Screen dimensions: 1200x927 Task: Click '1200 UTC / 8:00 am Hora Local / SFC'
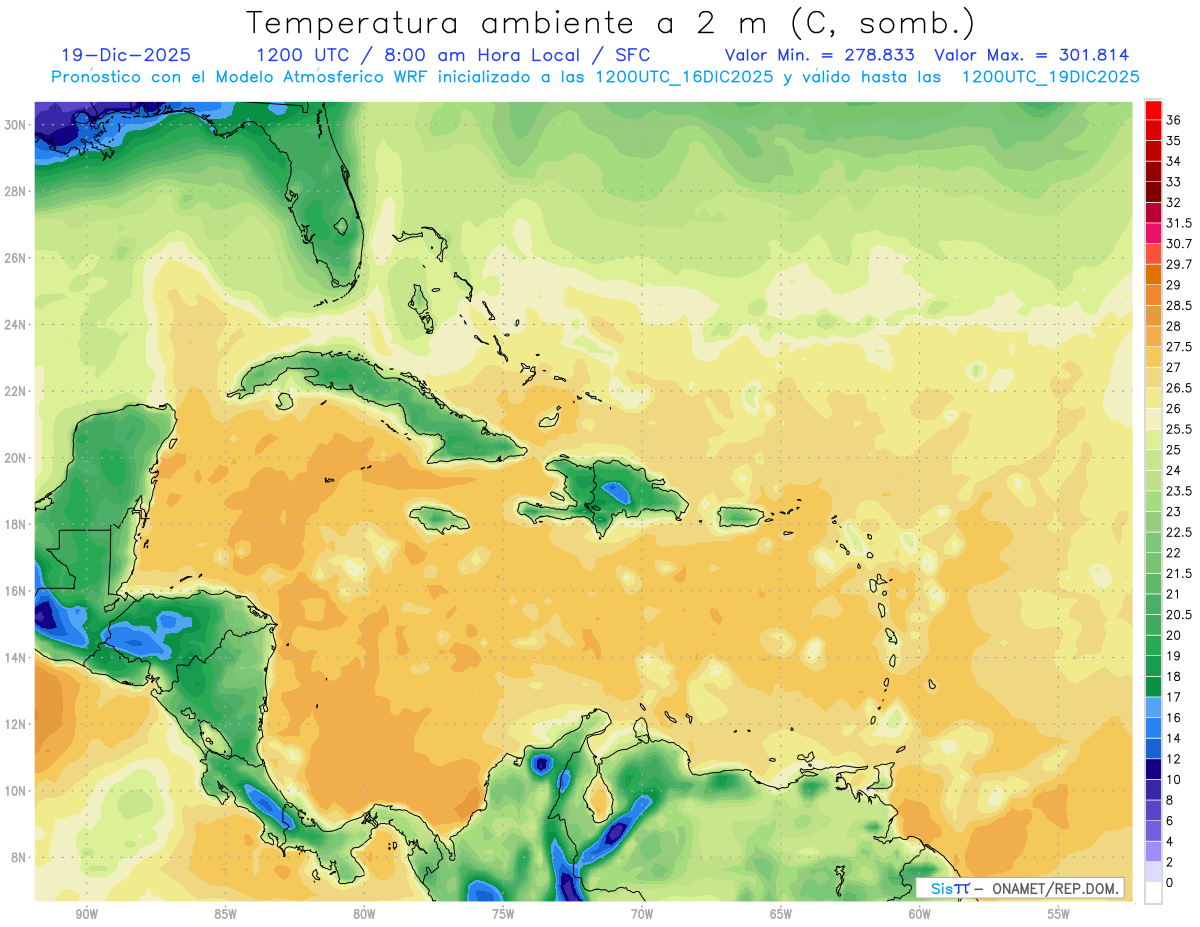tap(453, 56)
